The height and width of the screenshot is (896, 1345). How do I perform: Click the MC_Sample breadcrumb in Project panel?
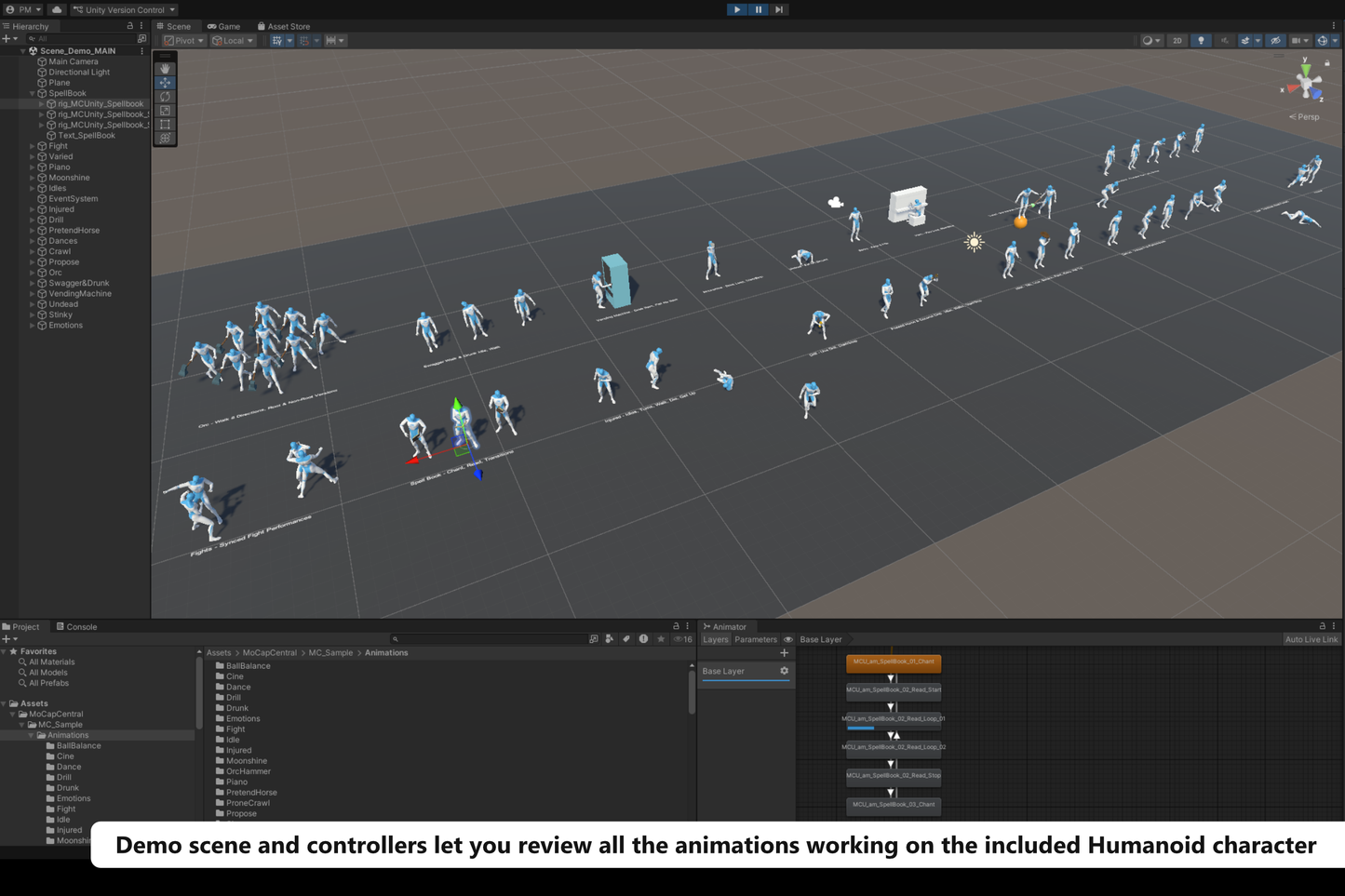(331, 652)
